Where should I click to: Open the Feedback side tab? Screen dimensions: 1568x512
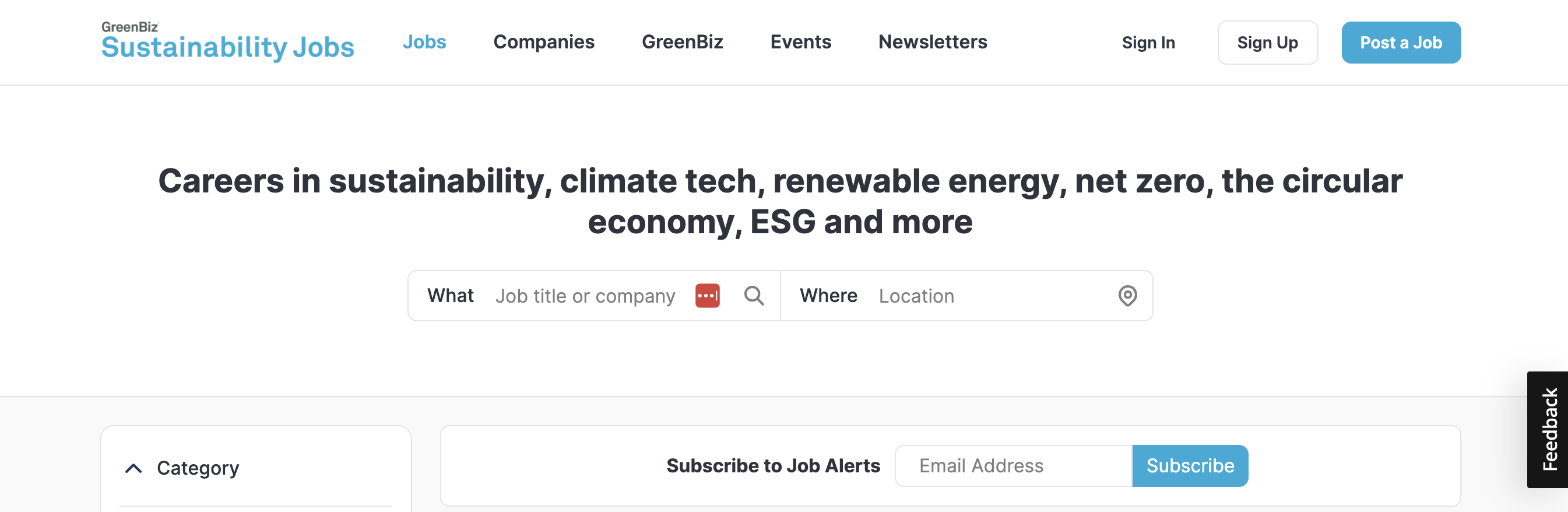click(1547, 429)
